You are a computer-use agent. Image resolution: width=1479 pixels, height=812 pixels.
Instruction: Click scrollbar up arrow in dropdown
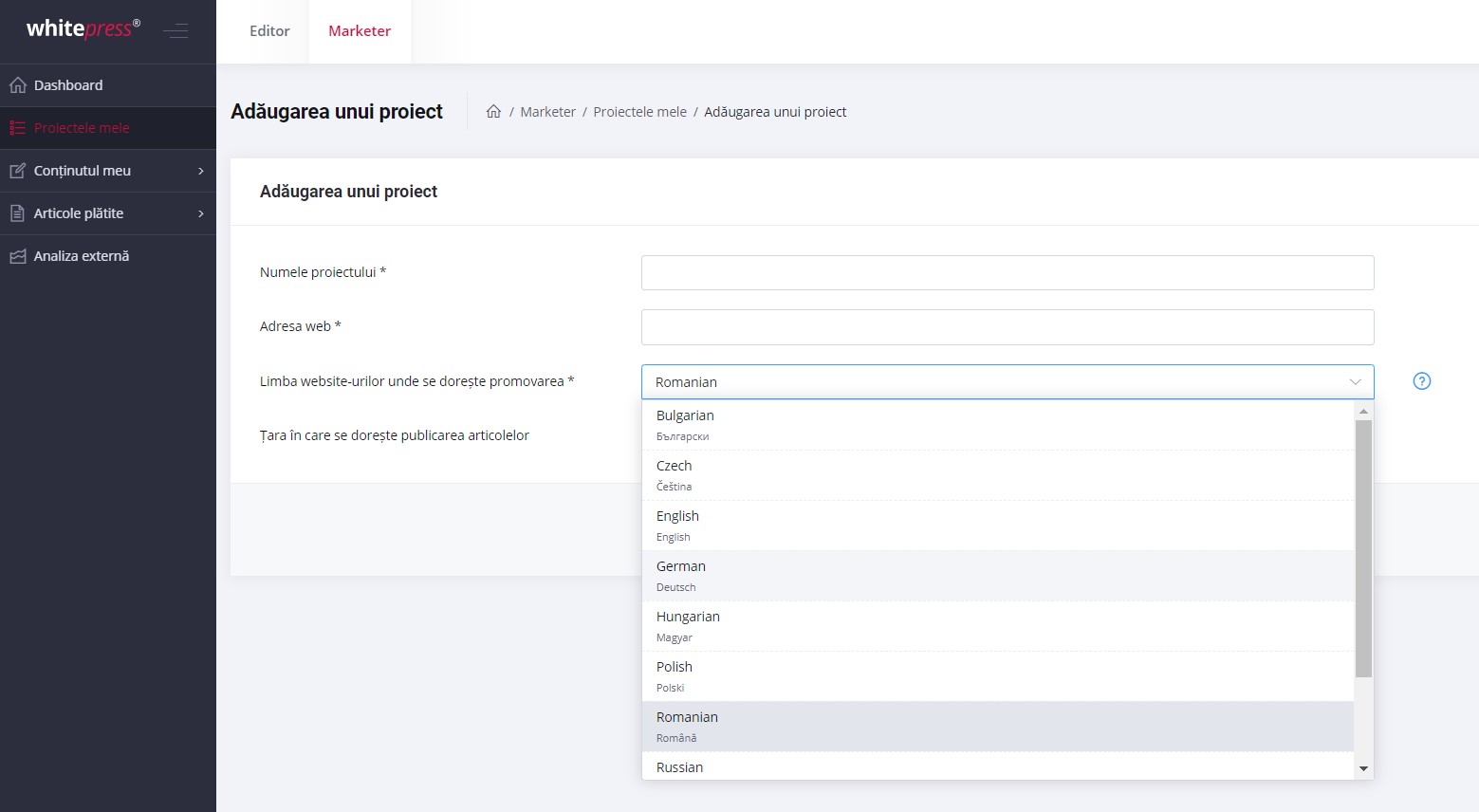pyautogui.click(x=1363, y=411)
